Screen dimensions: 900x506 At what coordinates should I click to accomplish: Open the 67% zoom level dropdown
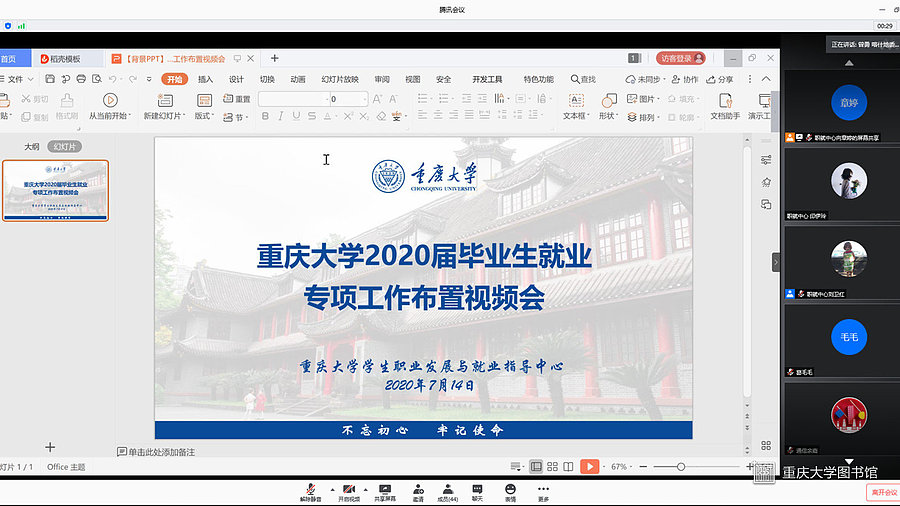point(620,467)
